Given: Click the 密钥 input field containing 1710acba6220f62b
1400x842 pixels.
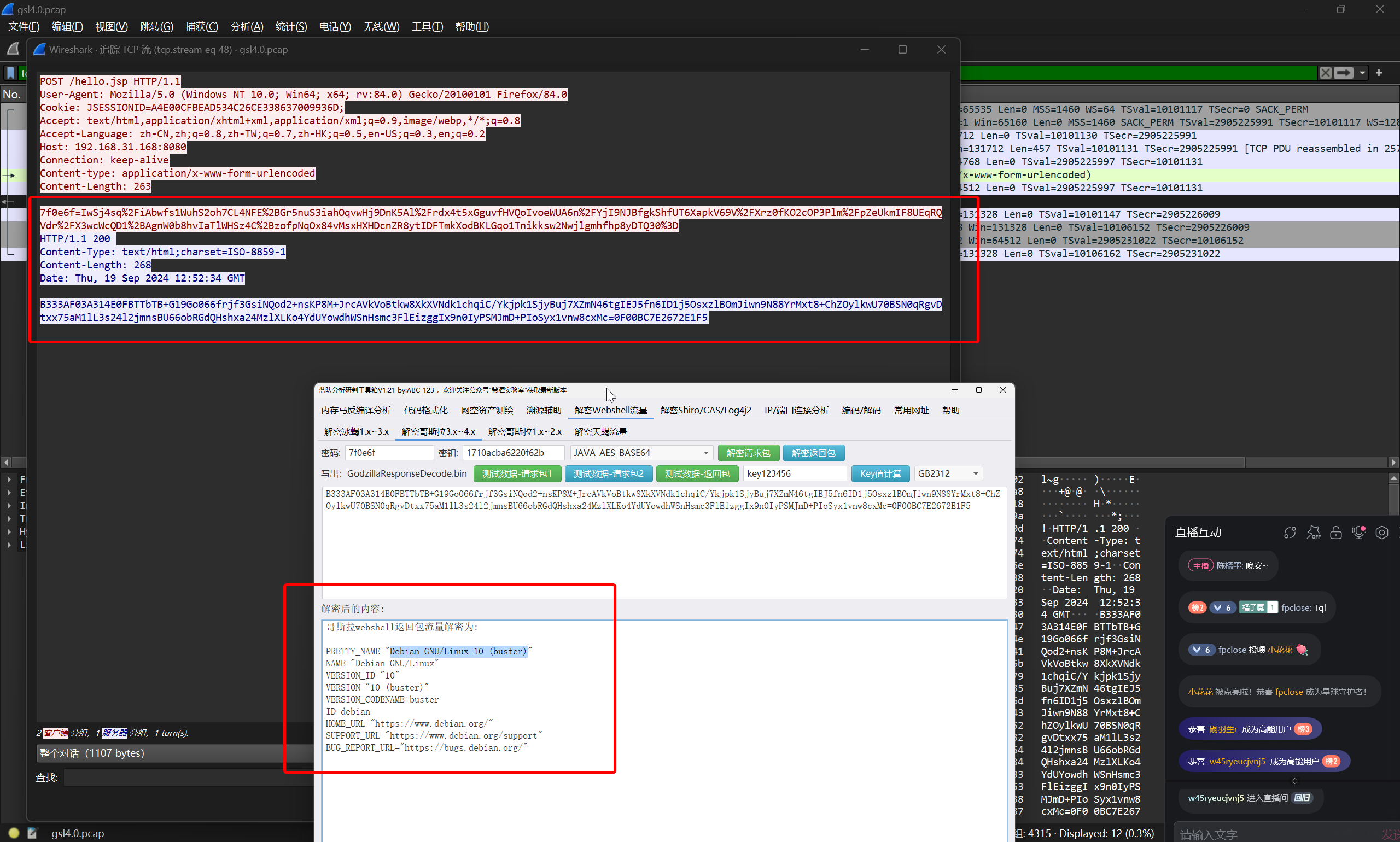Looking at the screenshot, I should pyautogui.click(x=514, y=453).
